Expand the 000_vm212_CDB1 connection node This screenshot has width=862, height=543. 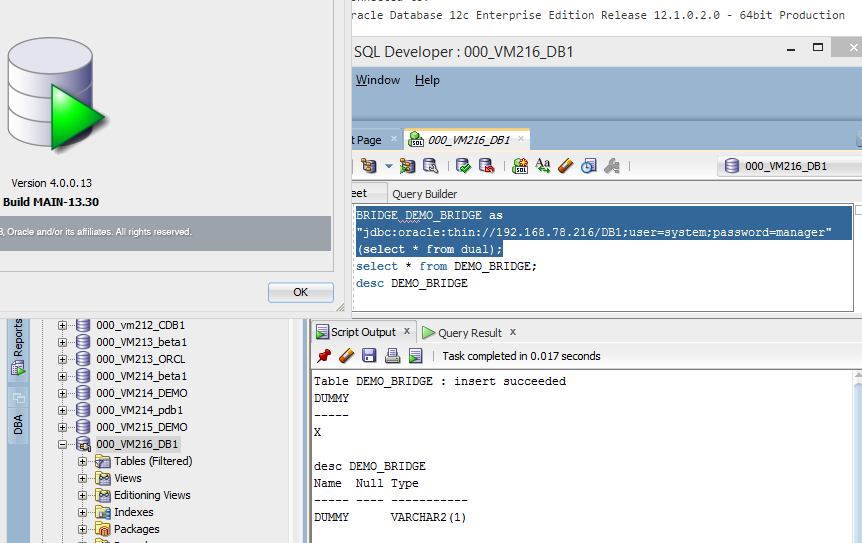point(63,325)
